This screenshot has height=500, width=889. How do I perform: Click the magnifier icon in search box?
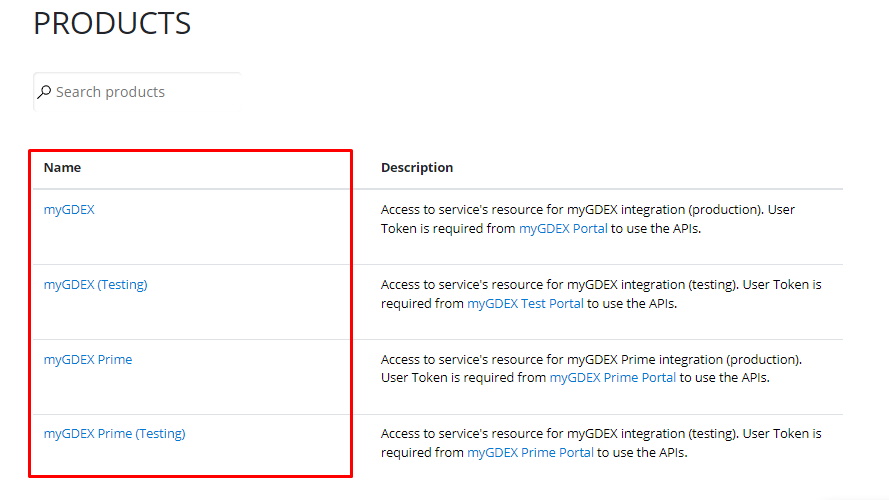click(x=44, y=91)
